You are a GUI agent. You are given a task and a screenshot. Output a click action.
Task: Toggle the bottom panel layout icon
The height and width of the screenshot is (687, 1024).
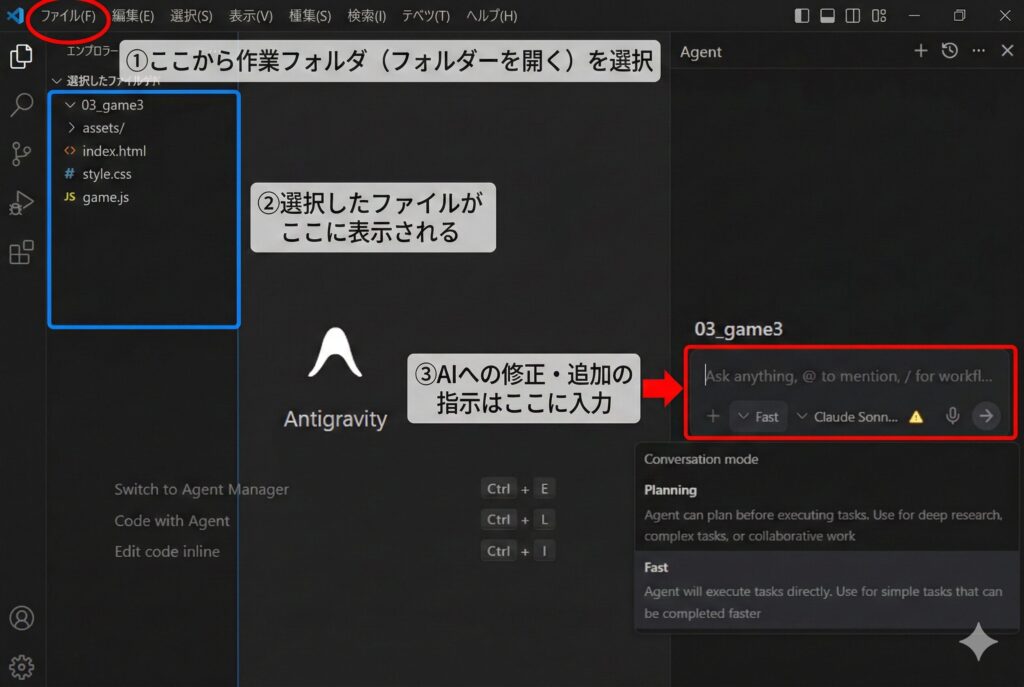pos(827,16)
